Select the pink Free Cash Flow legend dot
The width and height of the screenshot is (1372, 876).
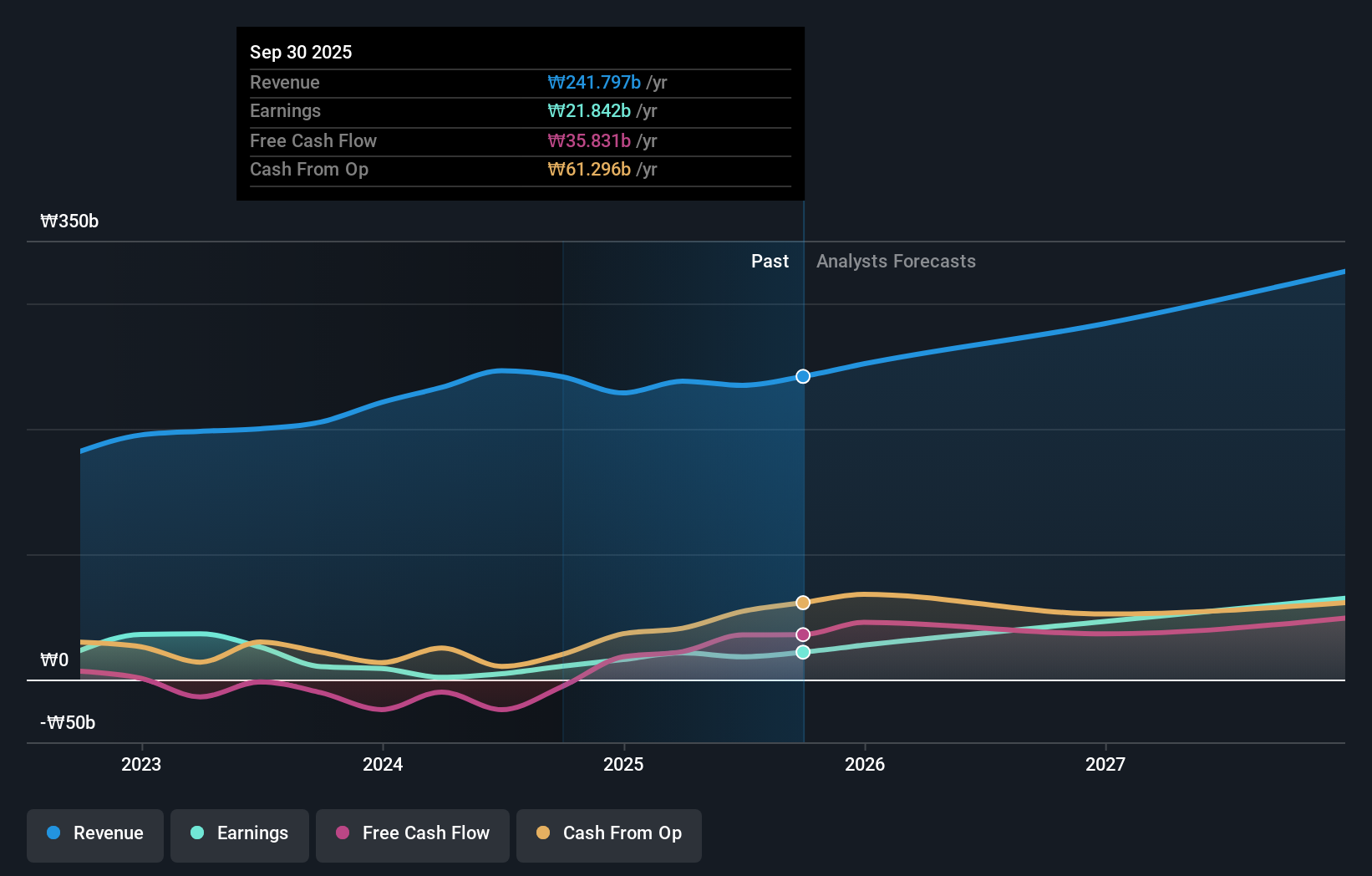tap(343, 833)
